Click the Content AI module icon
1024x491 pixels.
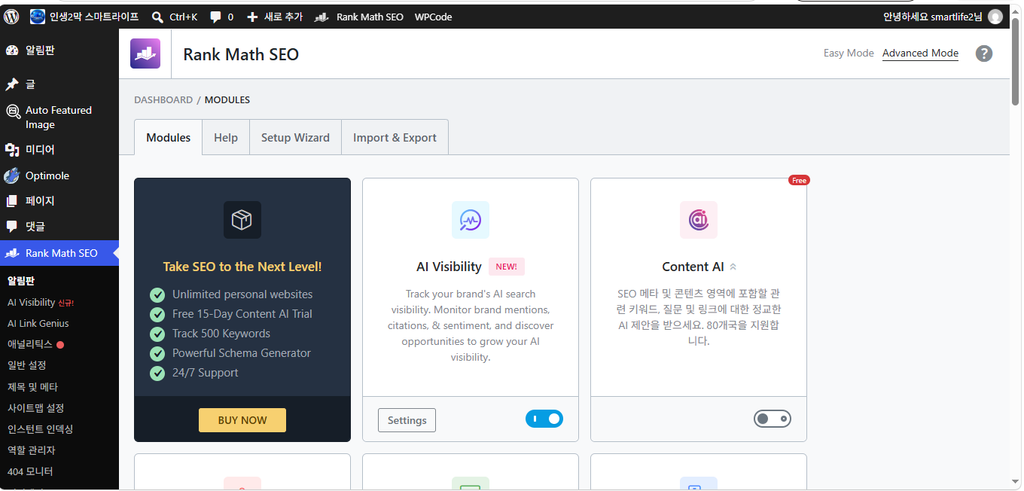point(699,219)
